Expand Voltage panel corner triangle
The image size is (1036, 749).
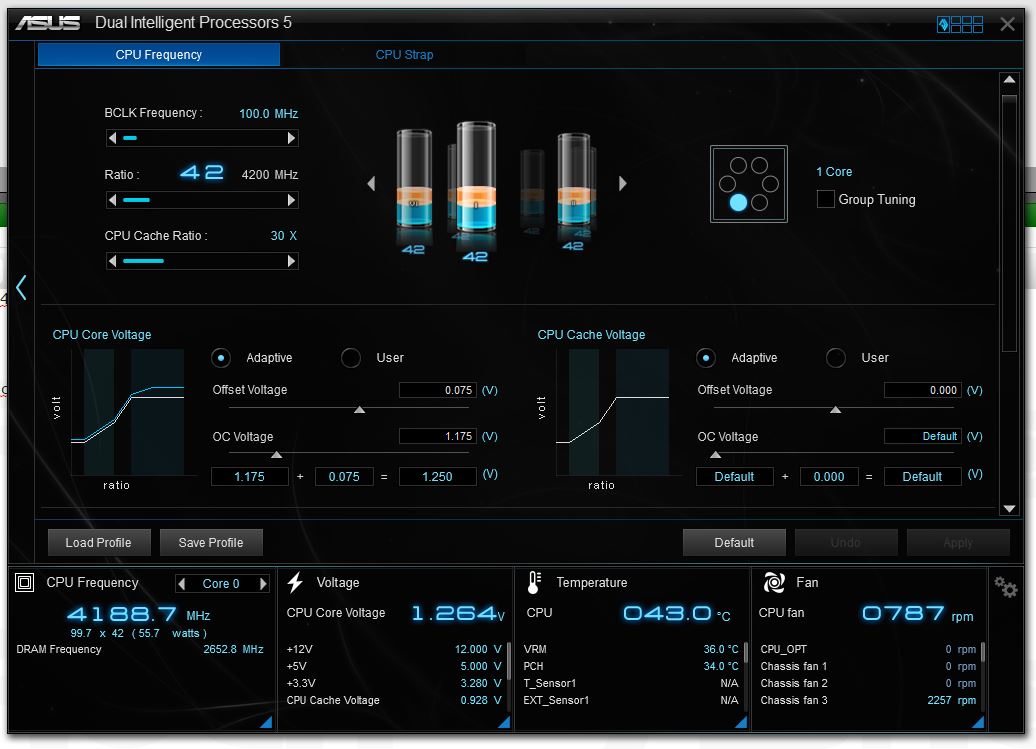[504, 722]
